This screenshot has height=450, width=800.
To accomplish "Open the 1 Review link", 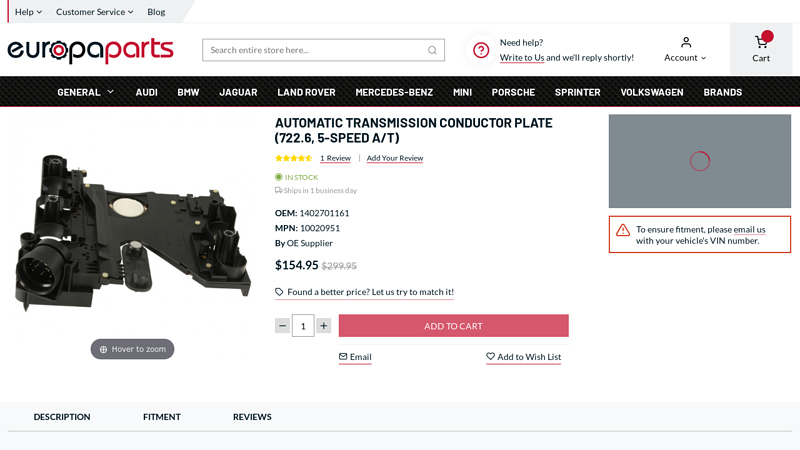I will [335, 158].
